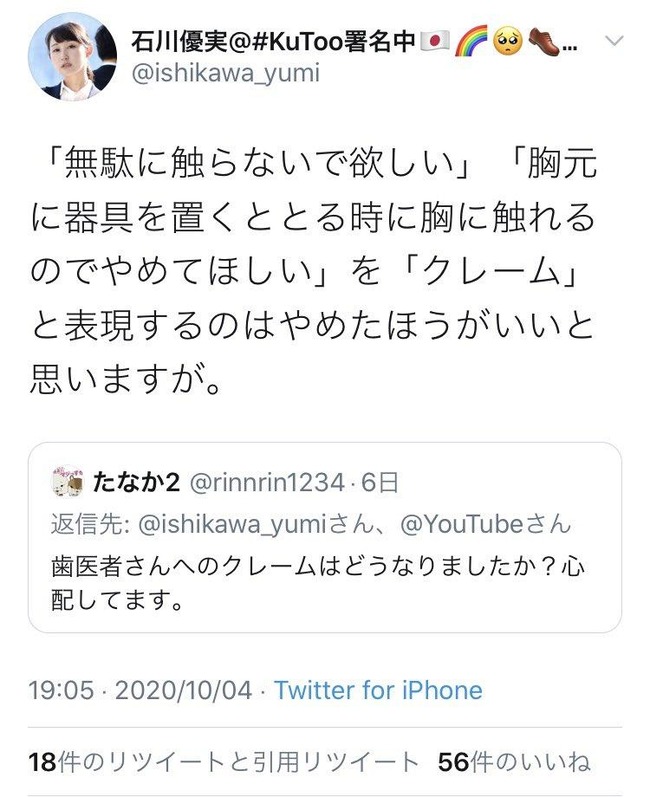Image resolution: width=650 pixels, height=797 pixels.
Task: Select the display name 石川優実@#KuToo署名中
Action: tap(273, 41)
